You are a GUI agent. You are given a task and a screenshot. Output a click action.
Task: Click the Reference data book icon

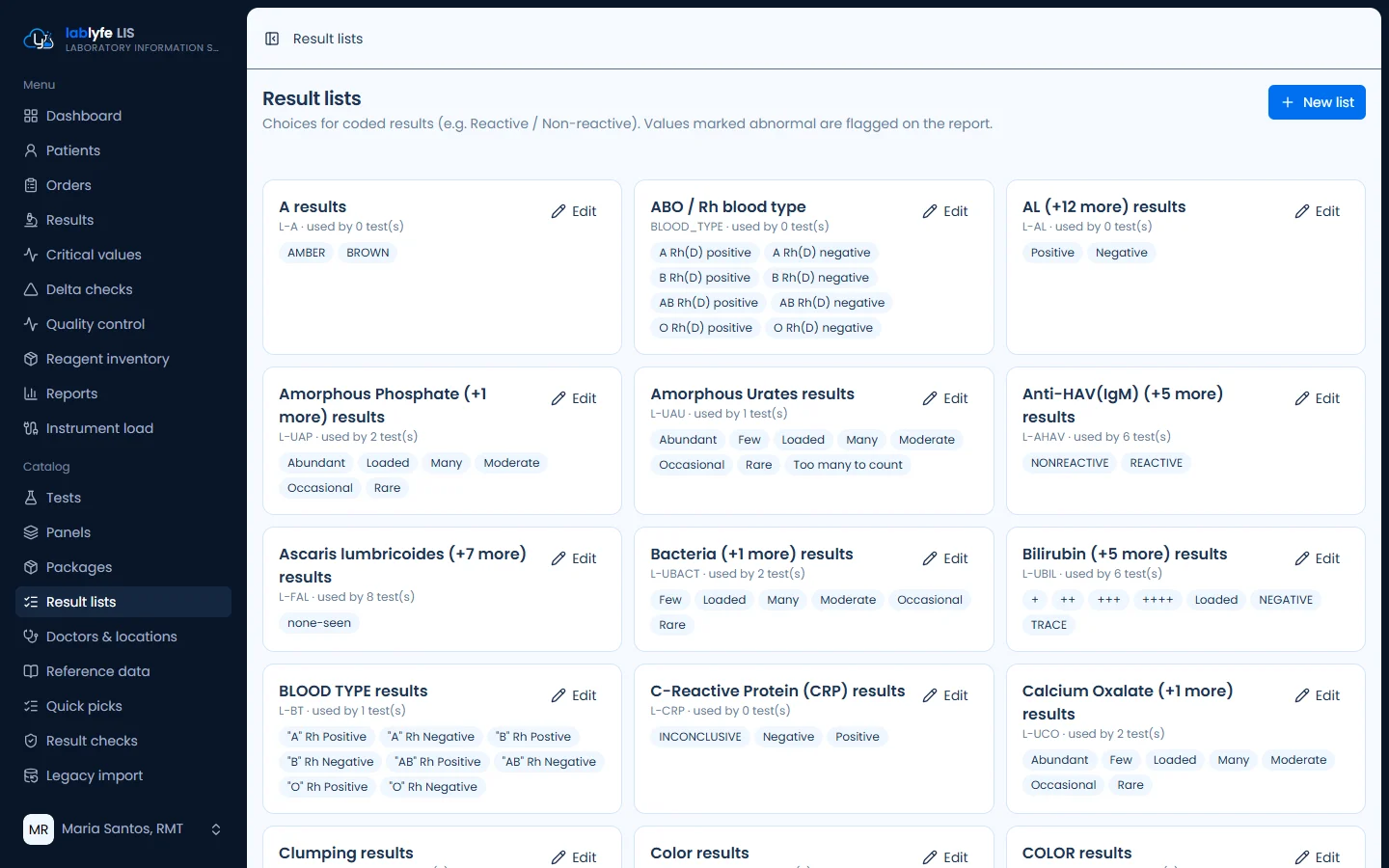(x=31, y=671)
